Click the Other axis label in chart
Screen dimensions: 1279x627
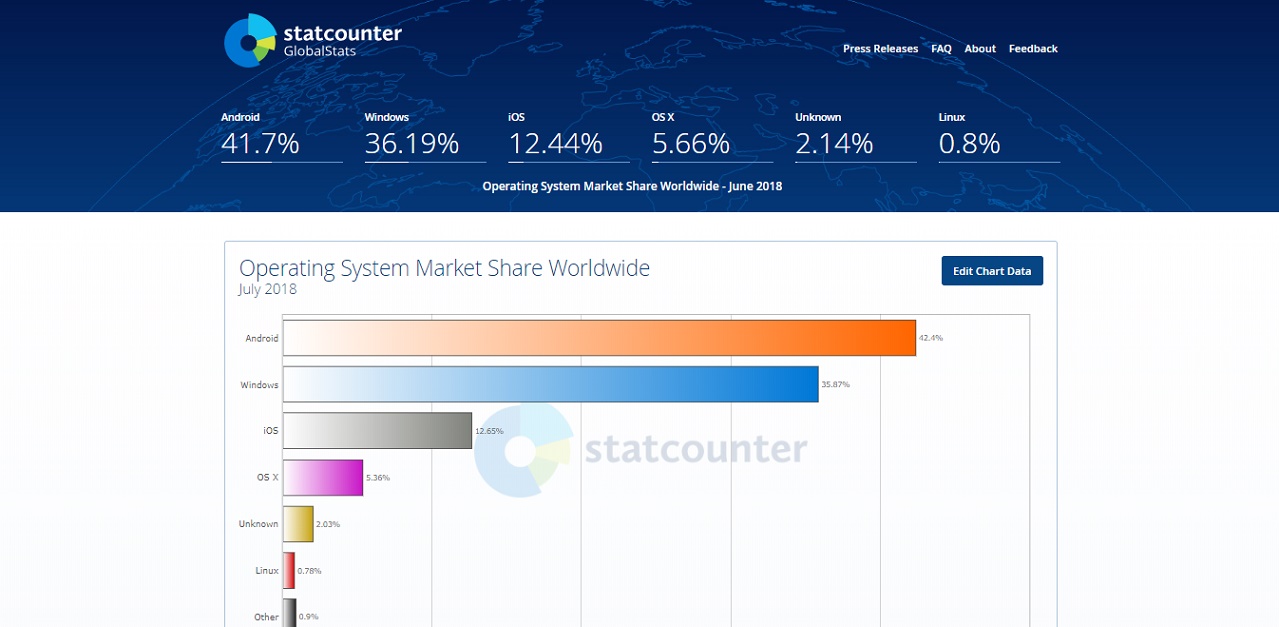pyautogui.click(x=267, y=617)
